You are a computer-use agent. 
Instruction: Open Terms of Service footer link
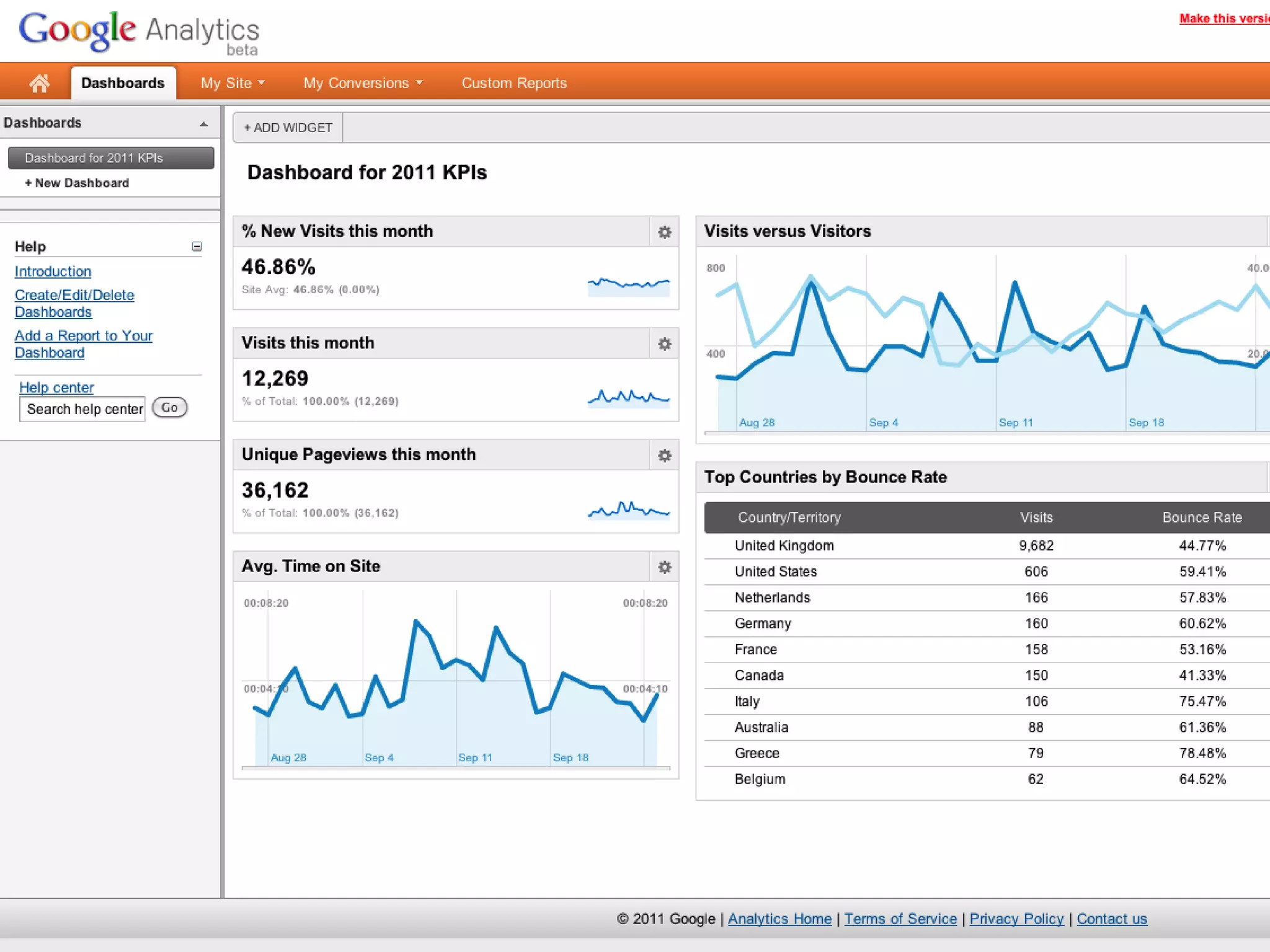point(900,919)
